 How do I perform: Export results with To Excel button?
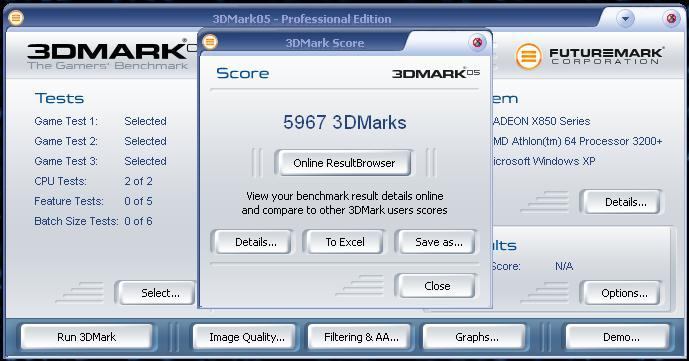tap(345, 242)
